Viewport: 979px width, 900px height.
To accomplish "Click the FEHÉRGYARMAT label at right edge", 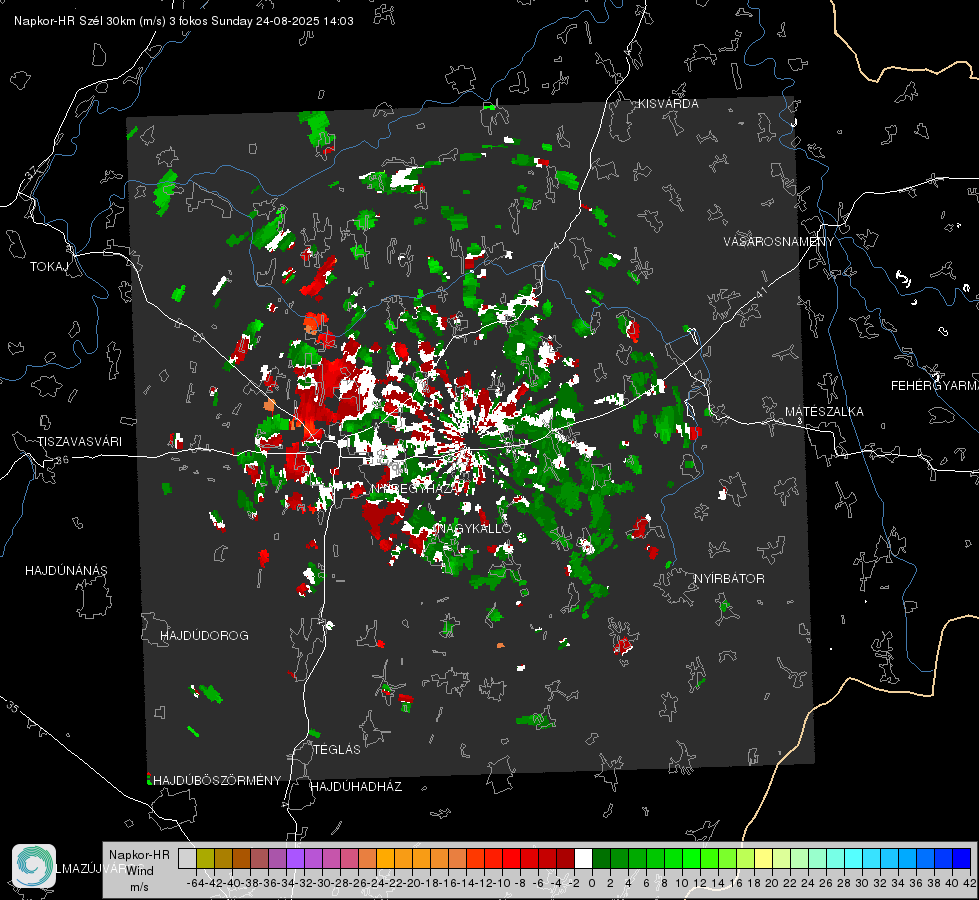I will click(x=935, y=386).
